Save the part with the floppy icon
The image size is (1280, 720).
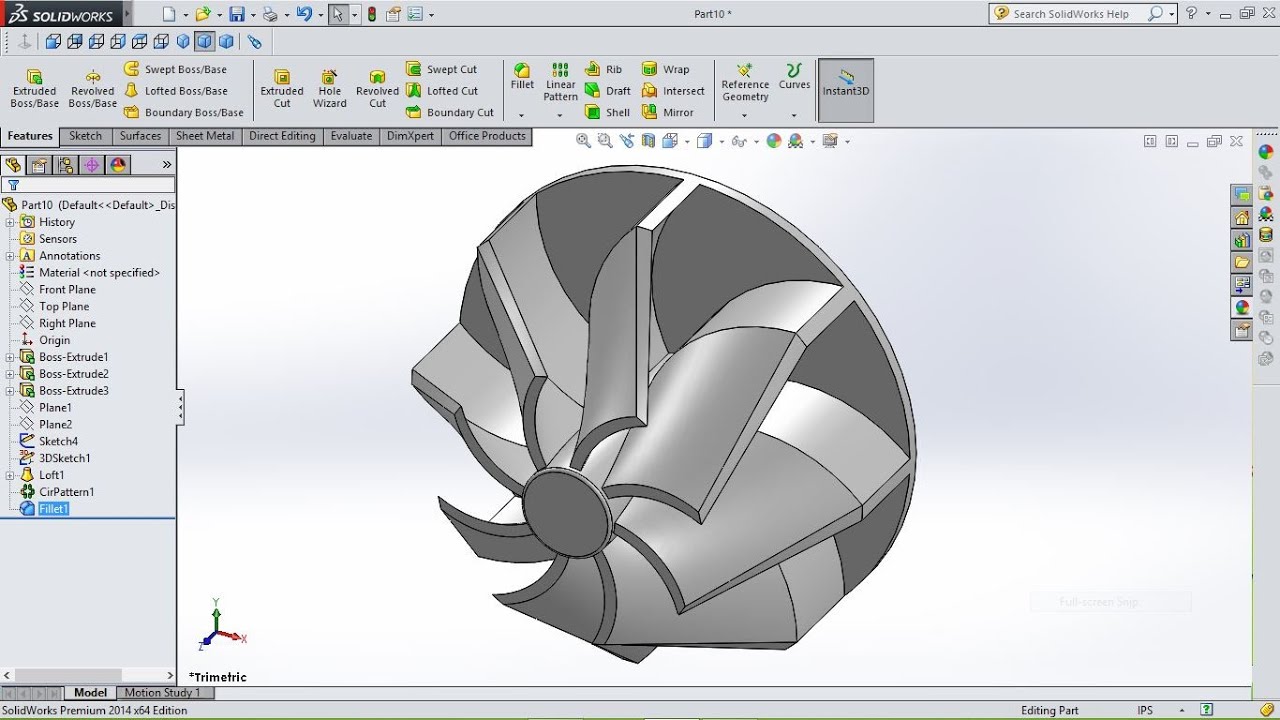pyautogui.click(x=236, y=14)
